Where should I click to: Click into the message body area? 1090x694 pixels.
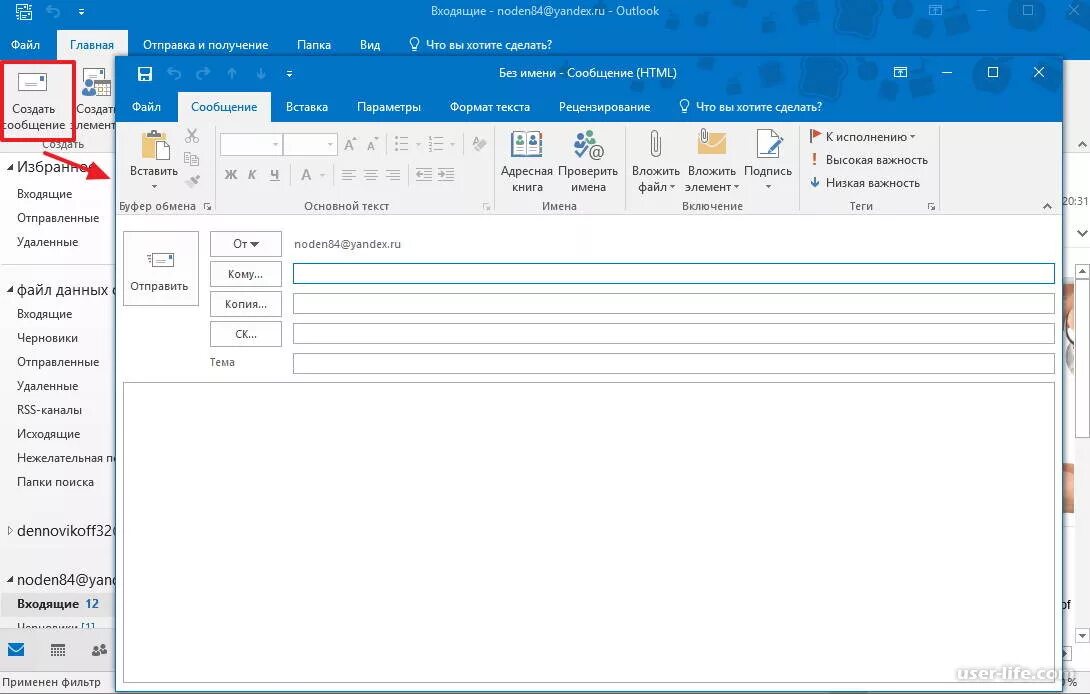click(x=589, y=532)
